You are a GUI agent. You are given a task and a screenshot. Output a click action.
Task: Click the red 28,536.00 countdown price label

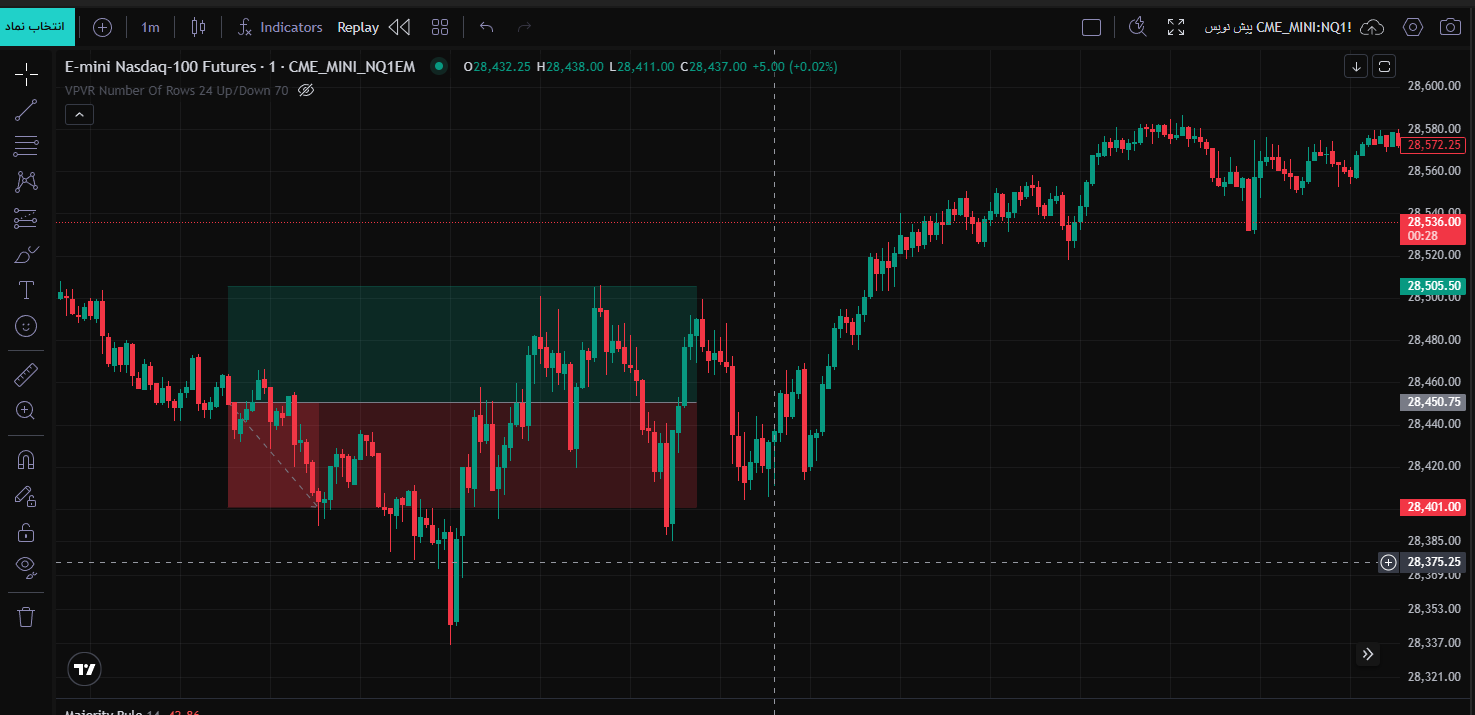1433,228
